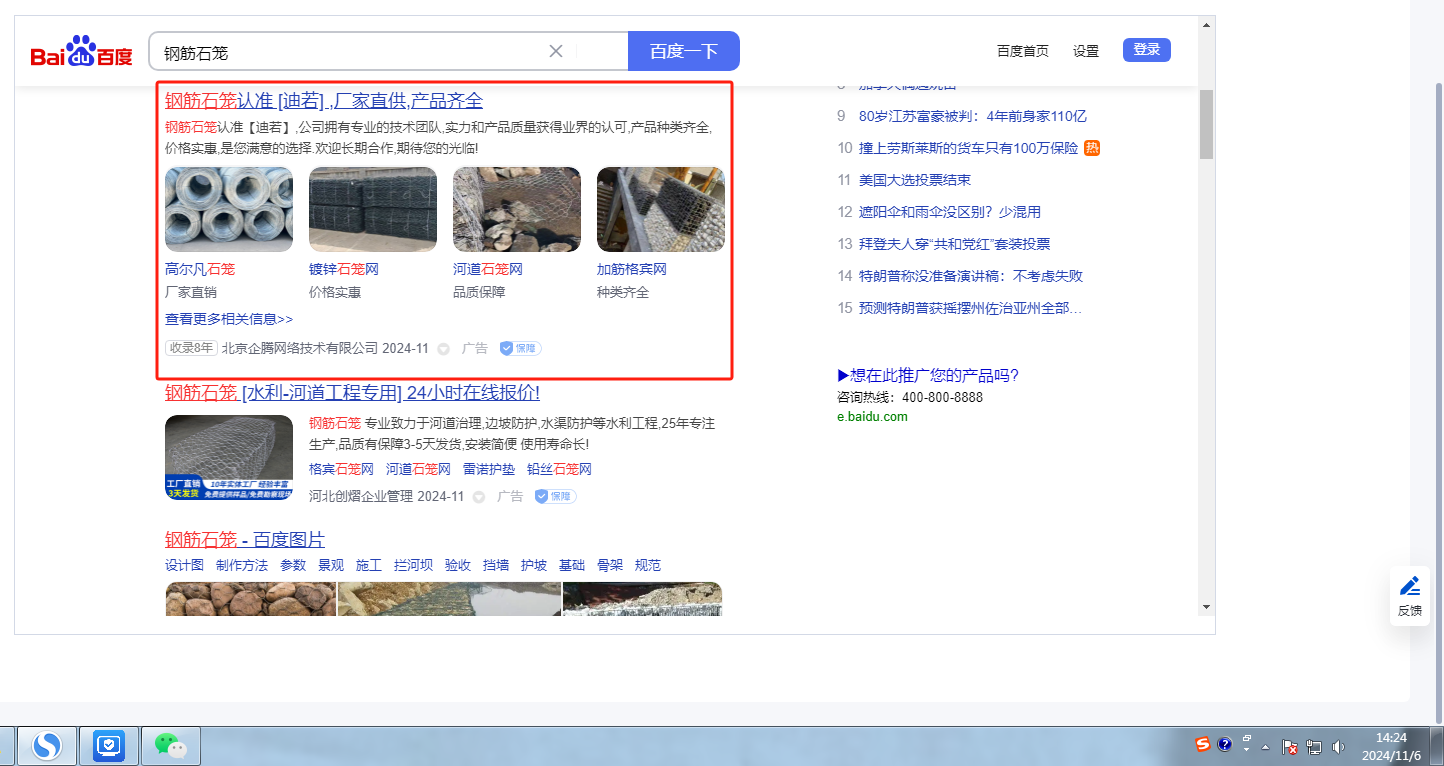The height and width of the screenshot is (766, 1444).
Task: Select the 挡墙 image category
Action: click(496, 565)
